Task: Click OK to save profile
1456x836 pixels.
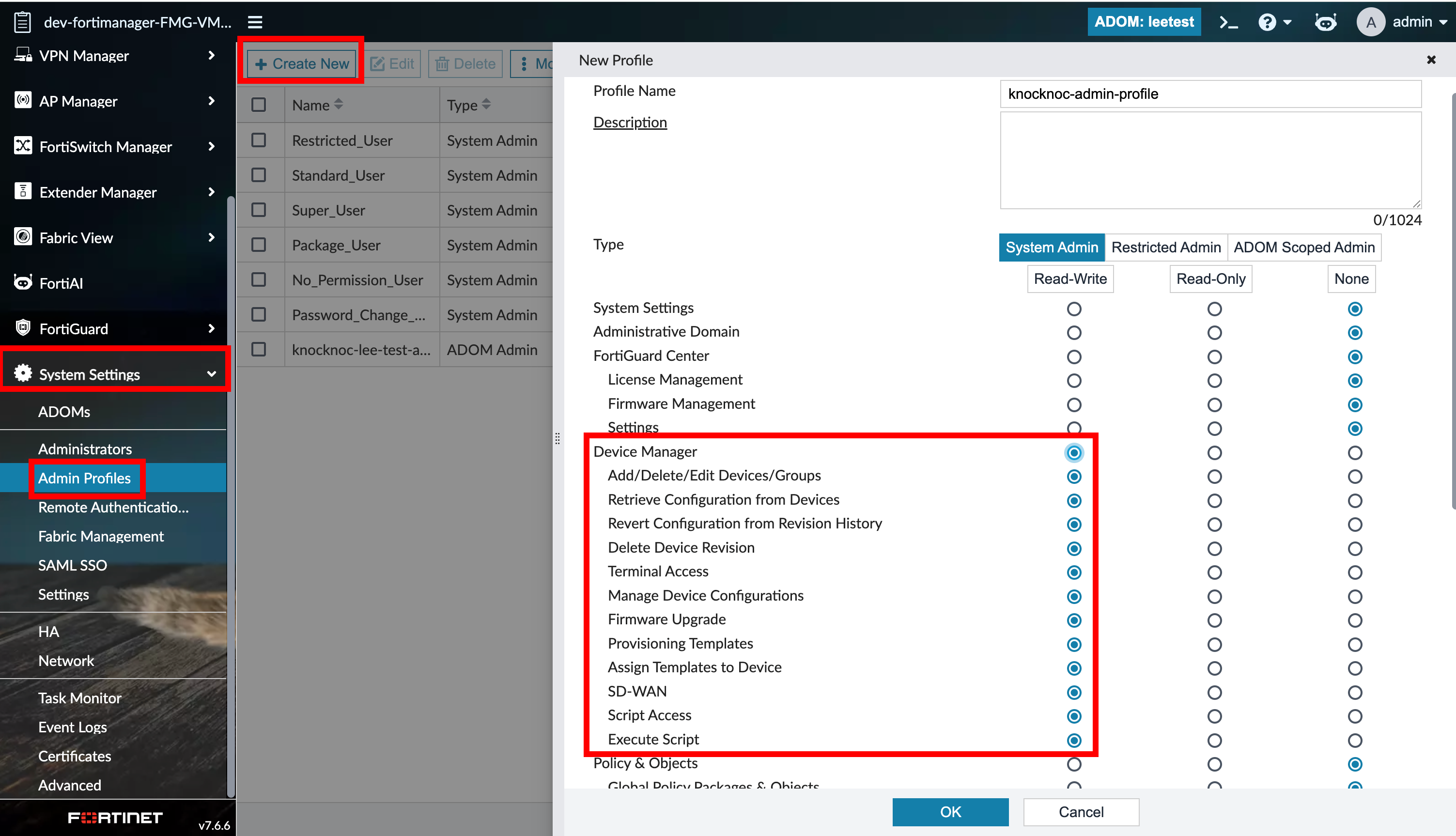Action: tap(950, 811)
